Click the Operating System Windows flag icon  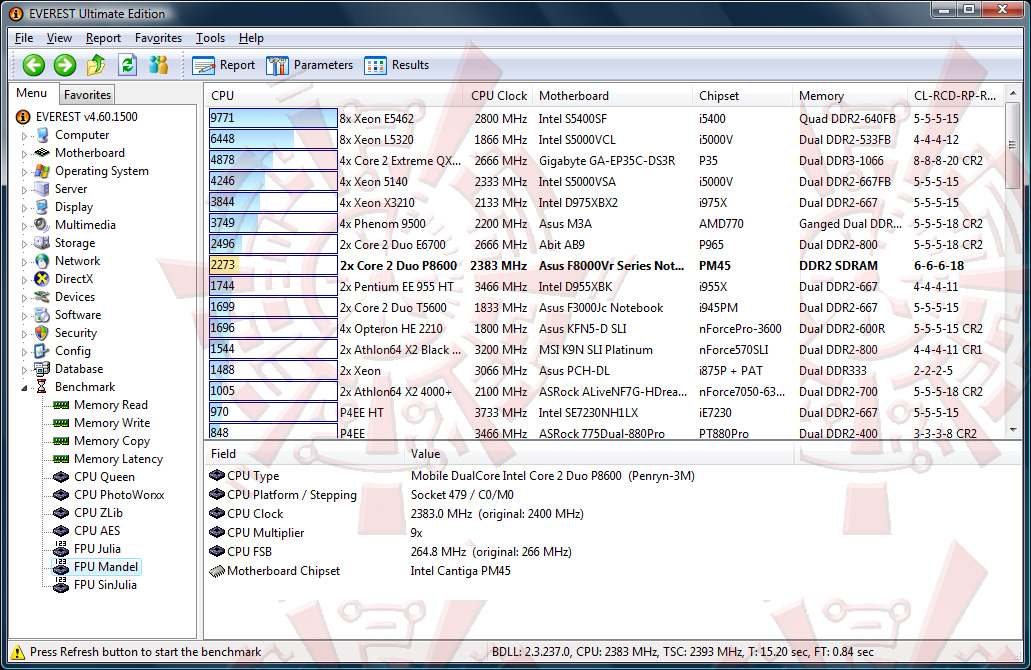tap(43, 171)
